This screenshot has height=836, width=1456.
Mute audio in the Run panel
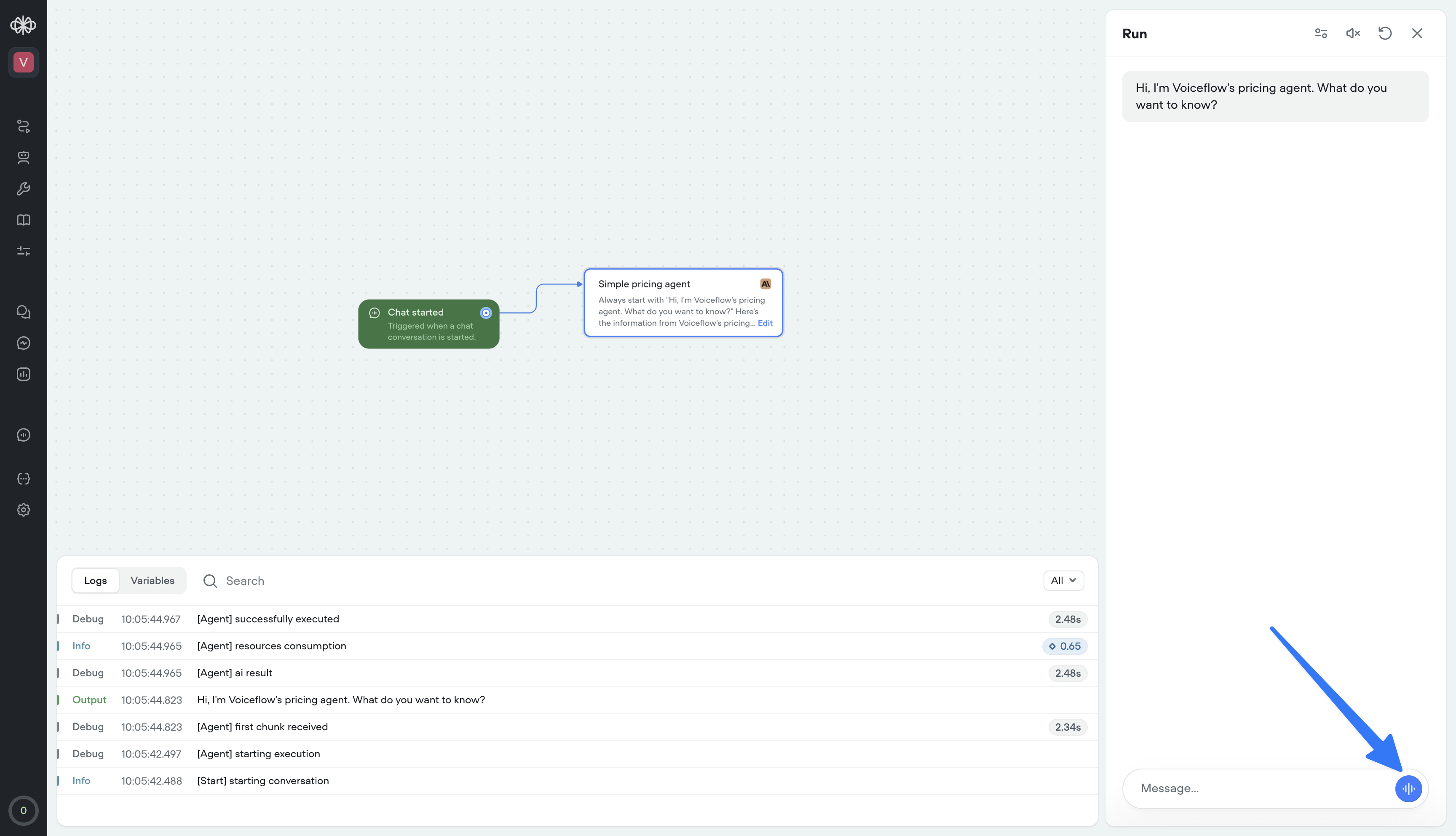[x=1353, y=33]
